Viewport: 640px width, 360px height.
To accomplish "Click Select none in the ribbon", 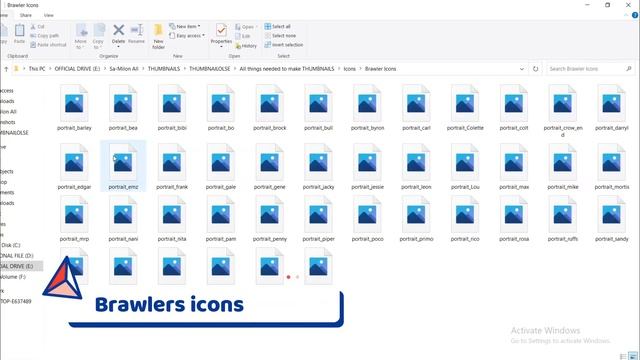I will (x=280, y=36).
